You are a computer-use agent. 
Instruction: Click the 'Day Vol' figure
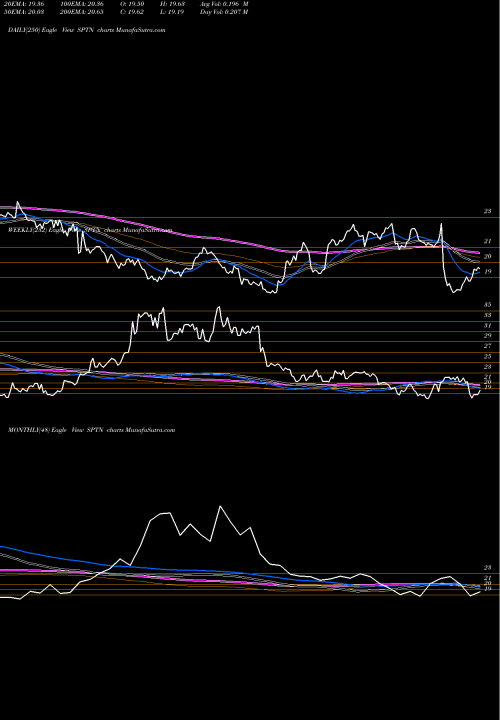click(x=224, y=12)
